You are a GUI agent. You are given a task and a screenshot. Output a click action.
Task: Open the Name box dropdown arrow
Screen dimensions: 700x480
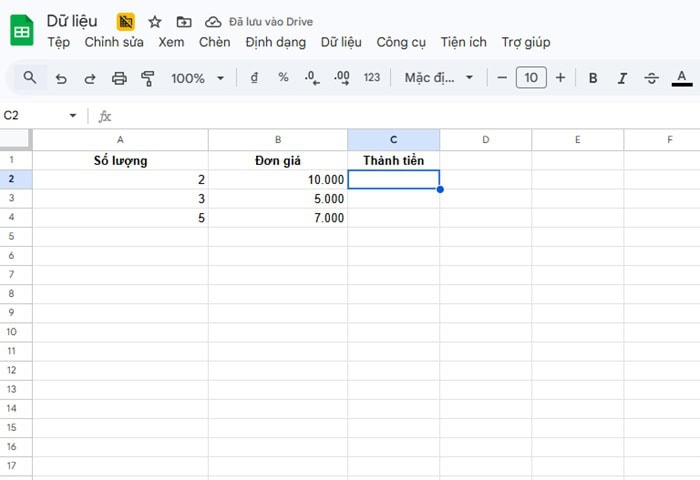click(73, 116)
